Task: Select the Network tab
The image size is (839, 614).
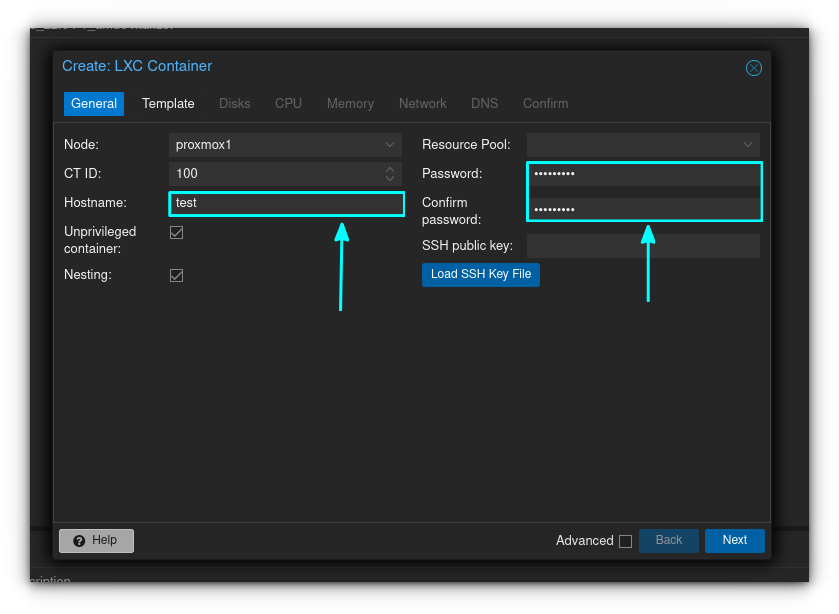Action: coord(422,103)
